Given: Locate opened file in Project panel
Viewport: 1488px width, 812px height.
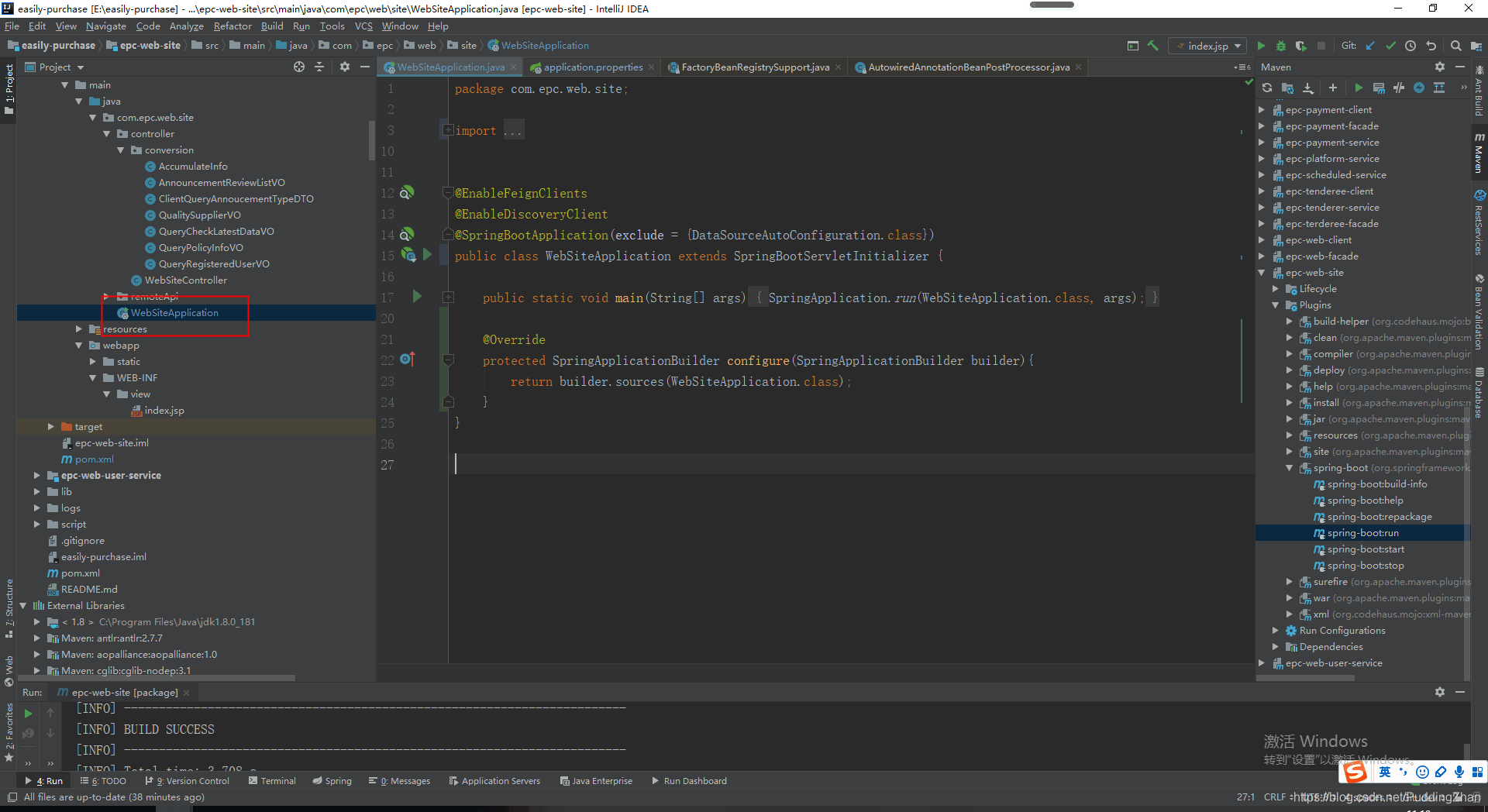Looking at the screenshot, I should click(299, 67).
